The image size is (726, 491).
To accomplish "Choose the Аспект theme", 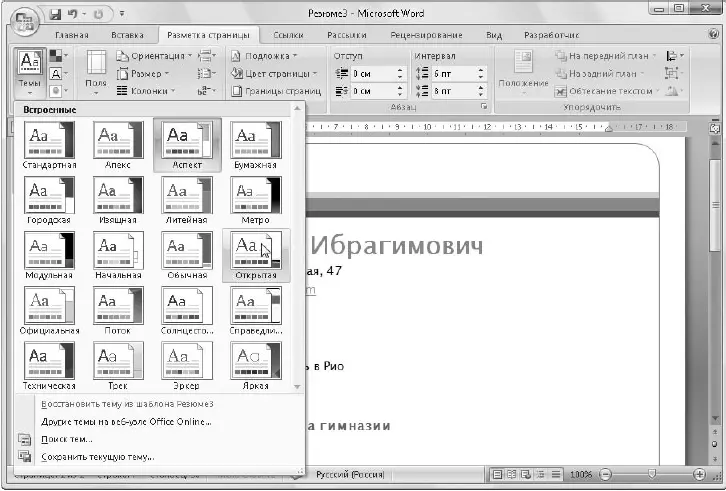I will point(187,145).
